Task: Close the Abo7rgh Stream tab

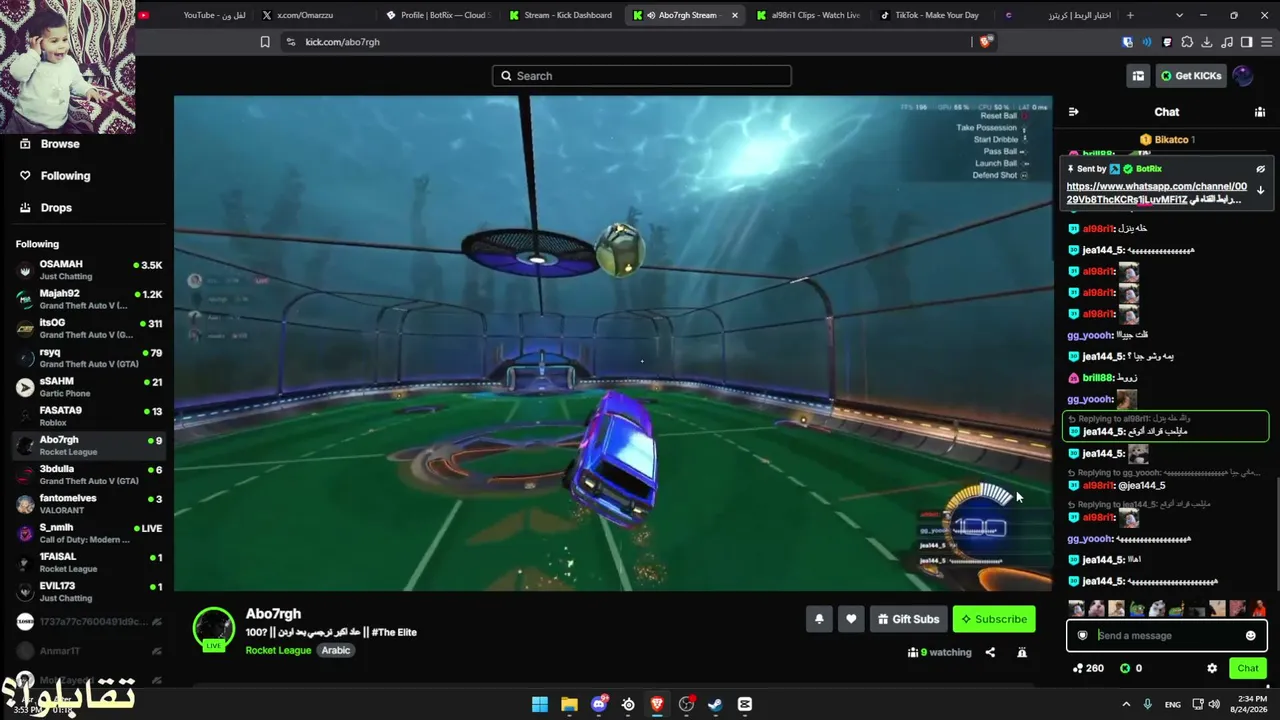Action: click(735, 15)
